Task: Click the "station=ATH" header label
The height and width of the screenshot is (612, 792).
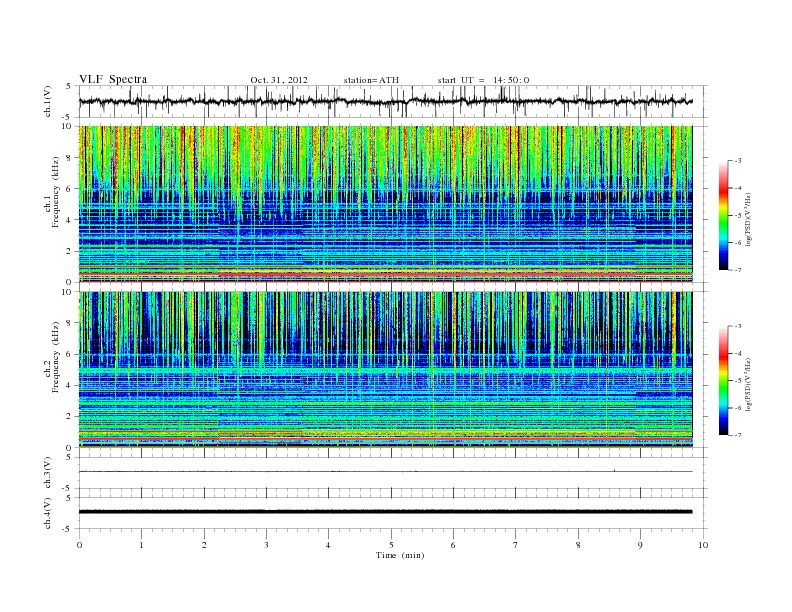Action: [371, 80]
